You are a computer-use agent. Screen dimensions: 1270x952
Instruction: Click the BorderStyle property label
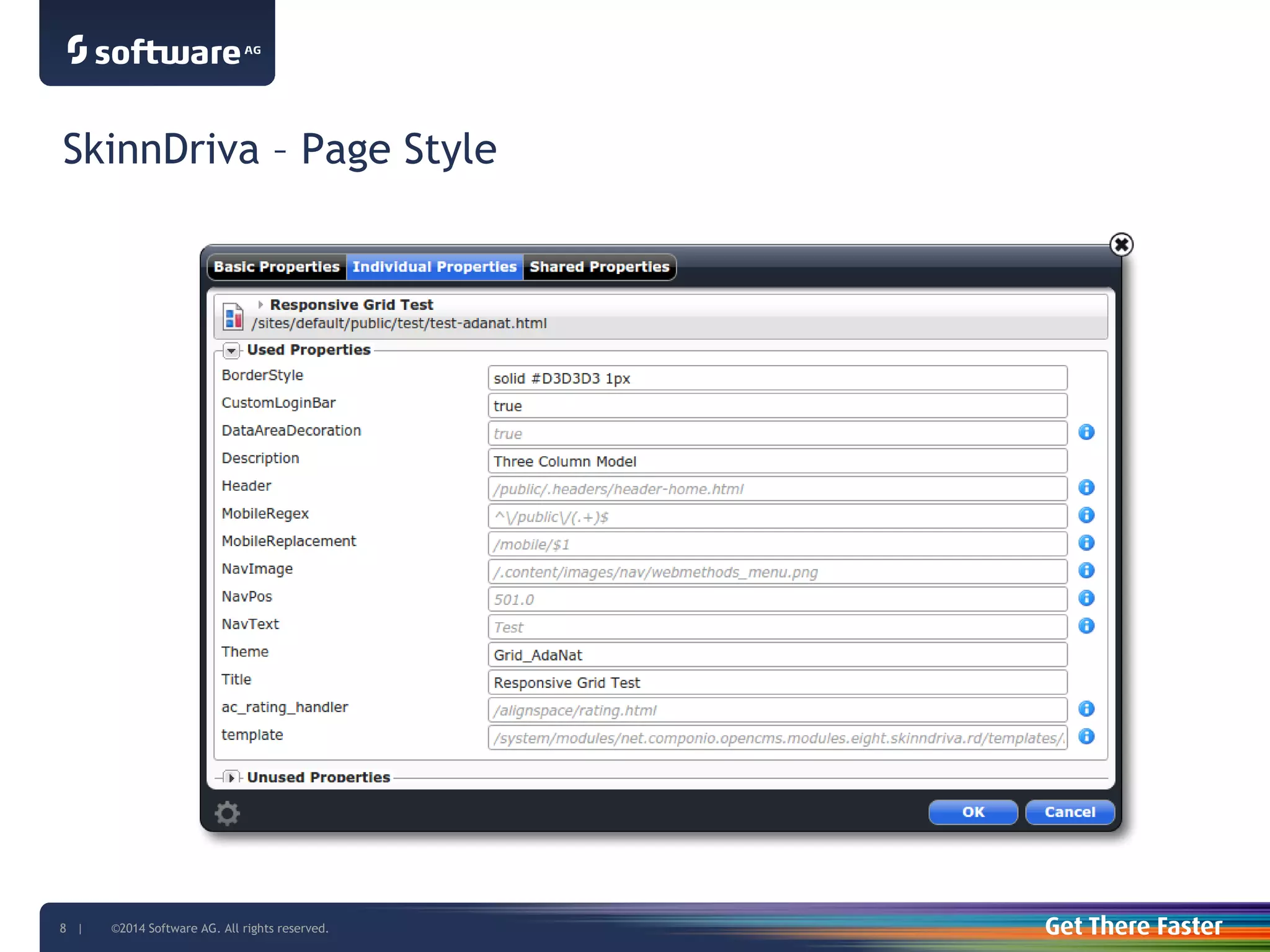[x=262, y=376]
